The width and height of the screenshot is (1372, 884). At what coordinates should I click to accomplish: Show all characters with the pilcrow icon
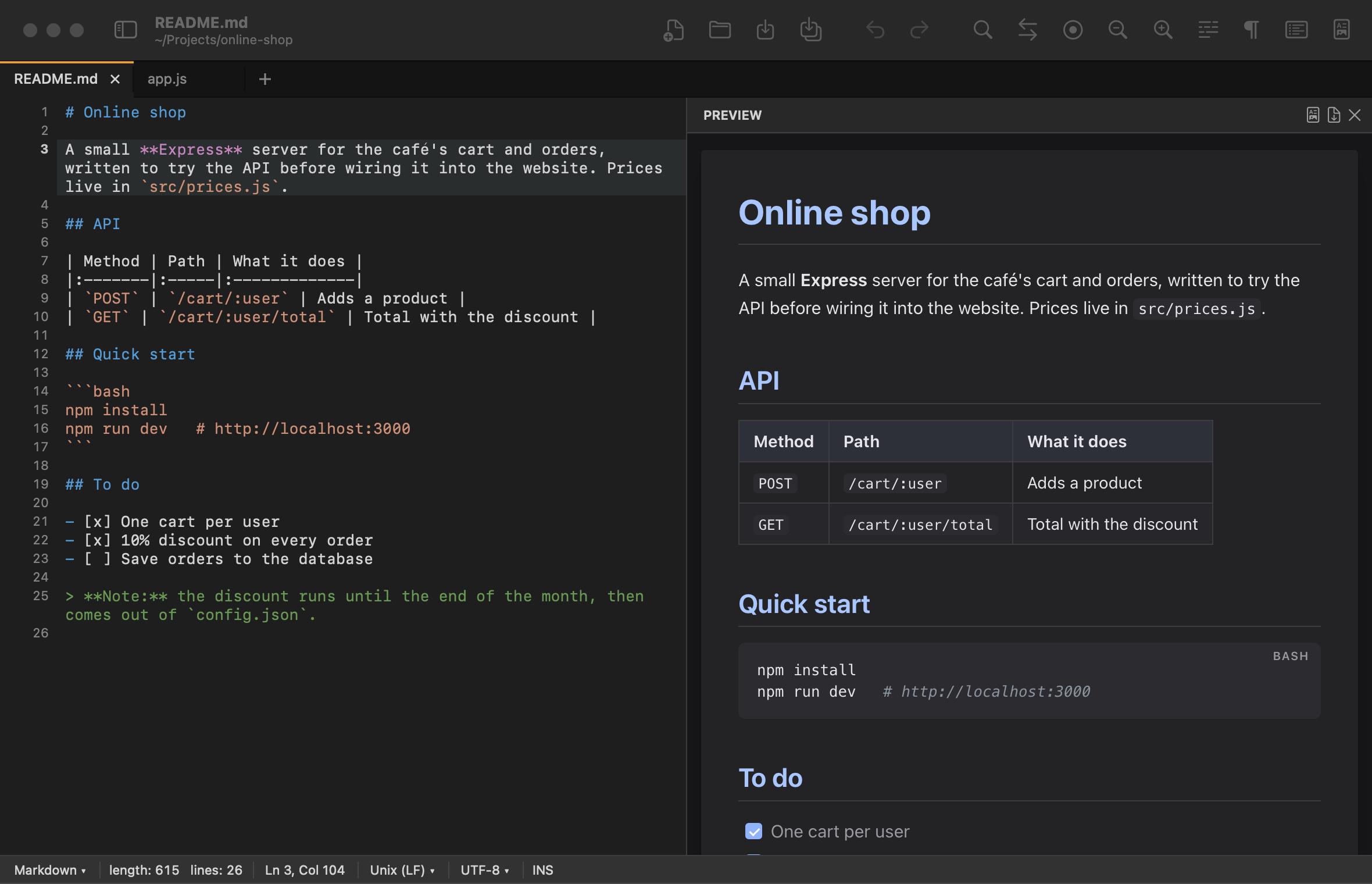pos(1252,30)
